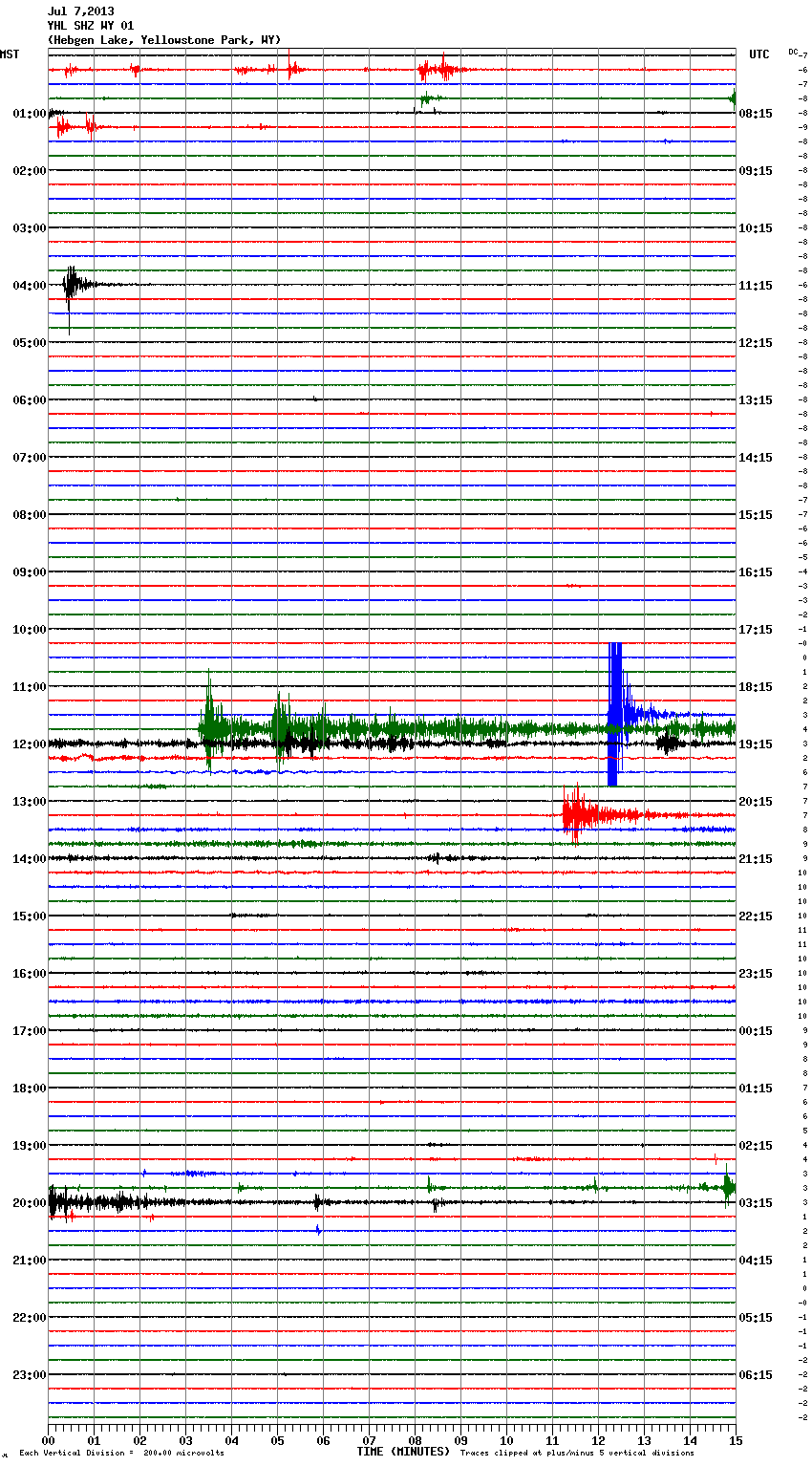Click the DC column header

[x=794, y=52]
